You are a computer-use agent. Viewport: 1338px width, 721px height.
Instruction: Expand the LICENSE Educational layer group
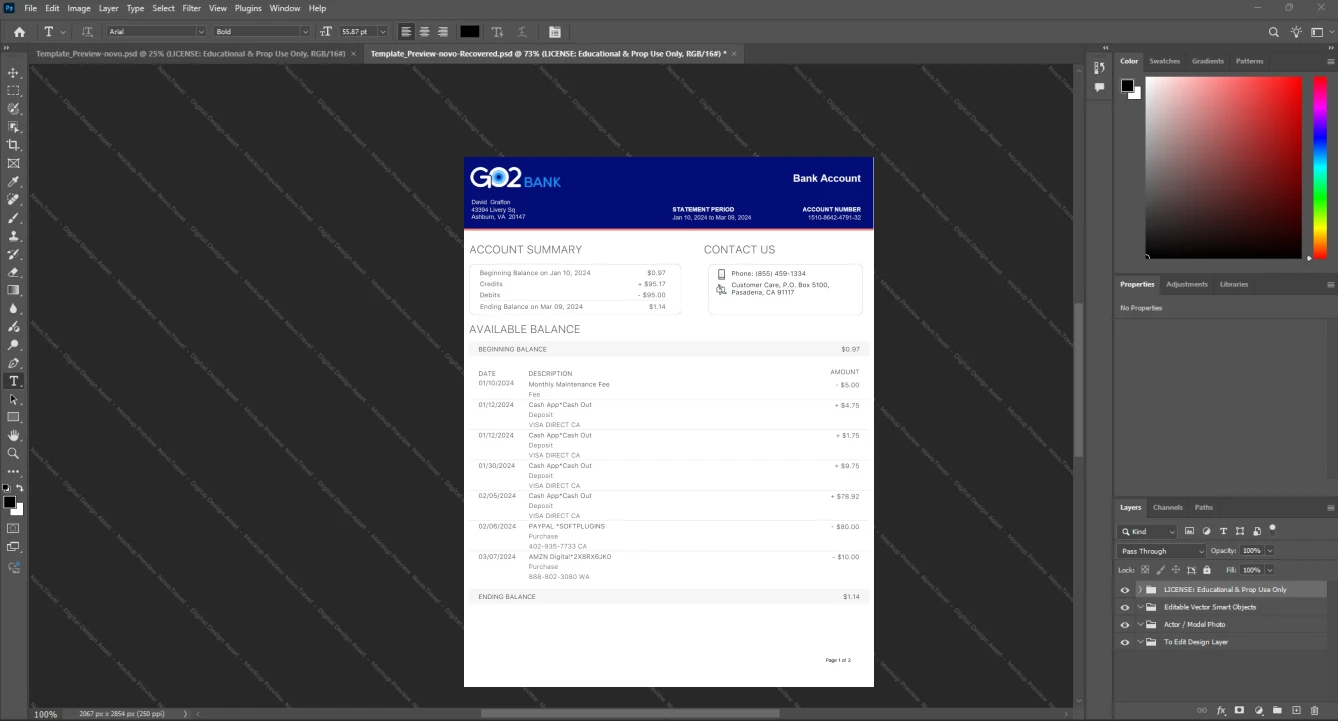pos(1140,590)
